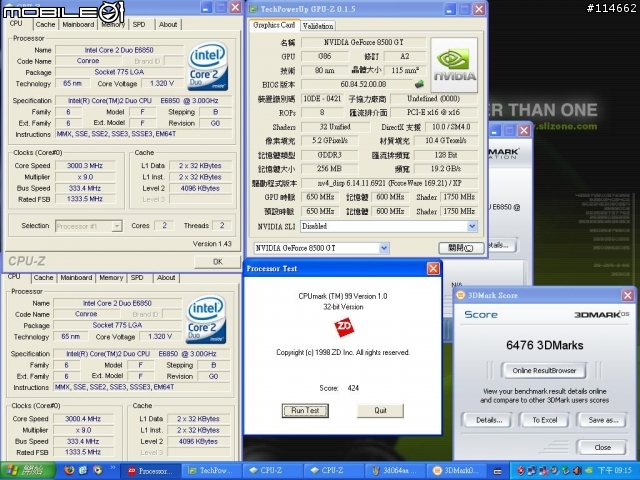Click the Core Speed value 3000.4 MHz
The height and width of the screenshot is (480, 640).
click(x=83, y=419)
